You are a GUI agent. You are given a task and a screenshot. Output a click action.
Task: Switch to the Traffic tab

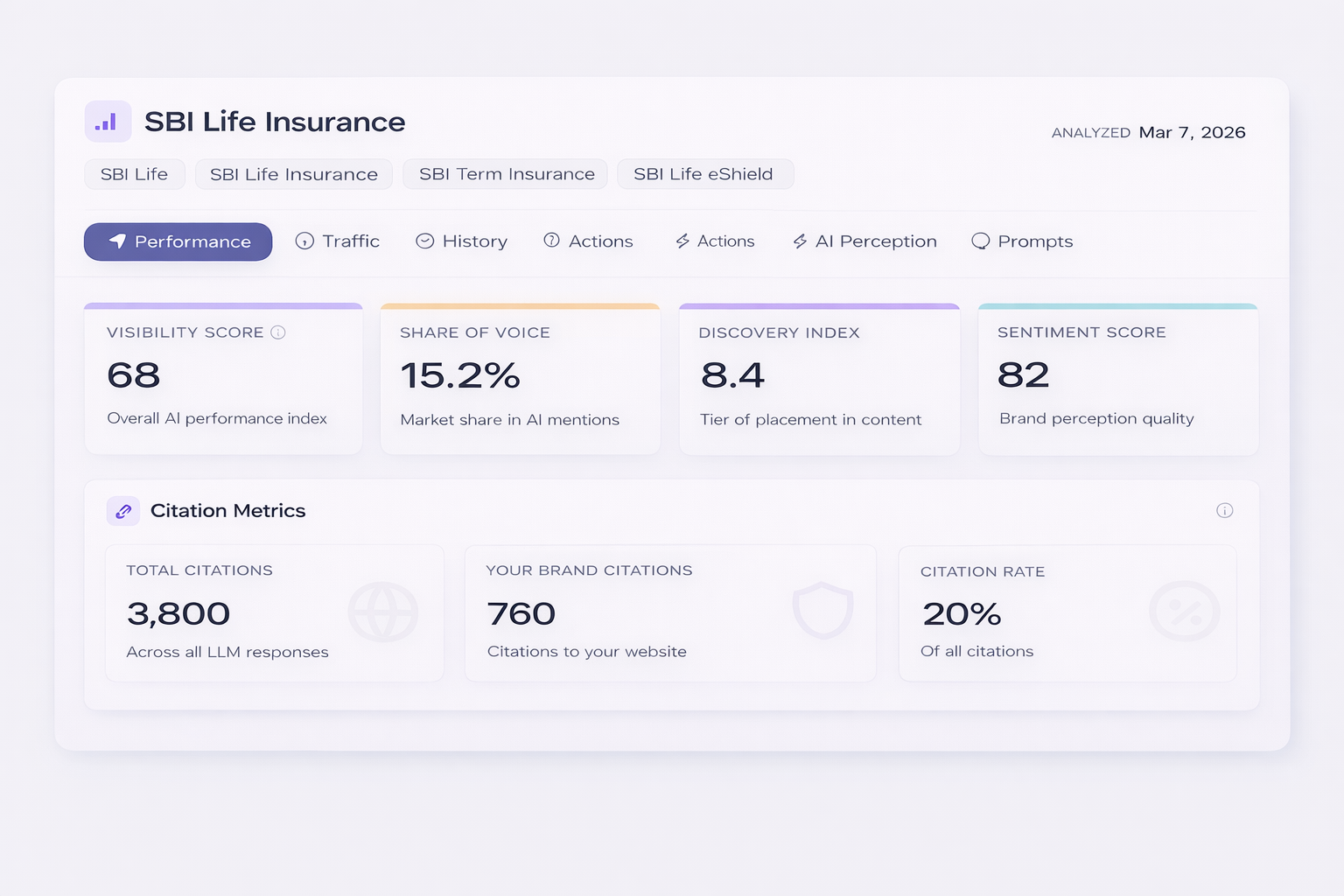pos(338,241)
